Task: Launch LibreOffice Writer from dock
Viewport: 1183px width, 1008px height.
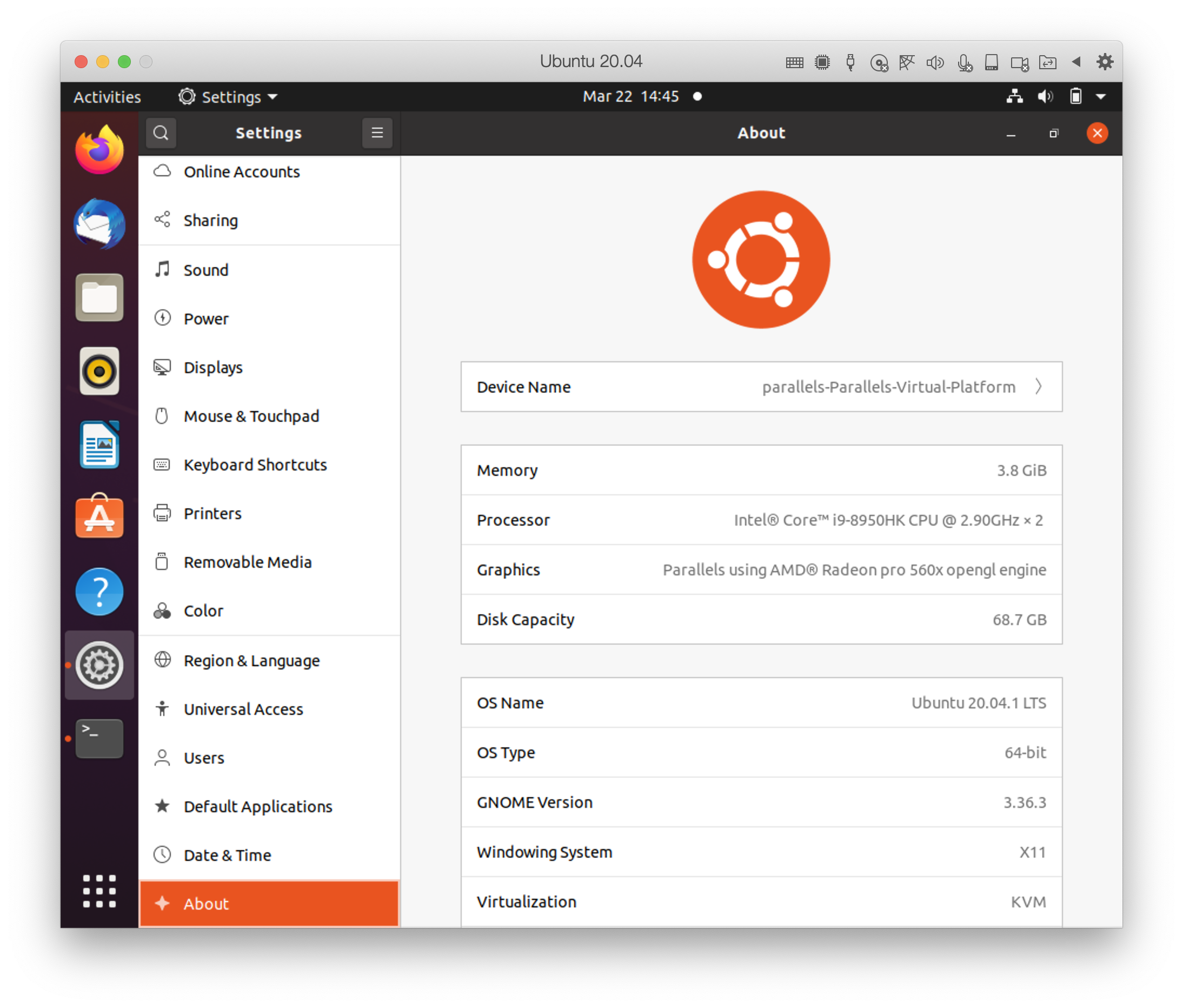Action: pos(99,445)
